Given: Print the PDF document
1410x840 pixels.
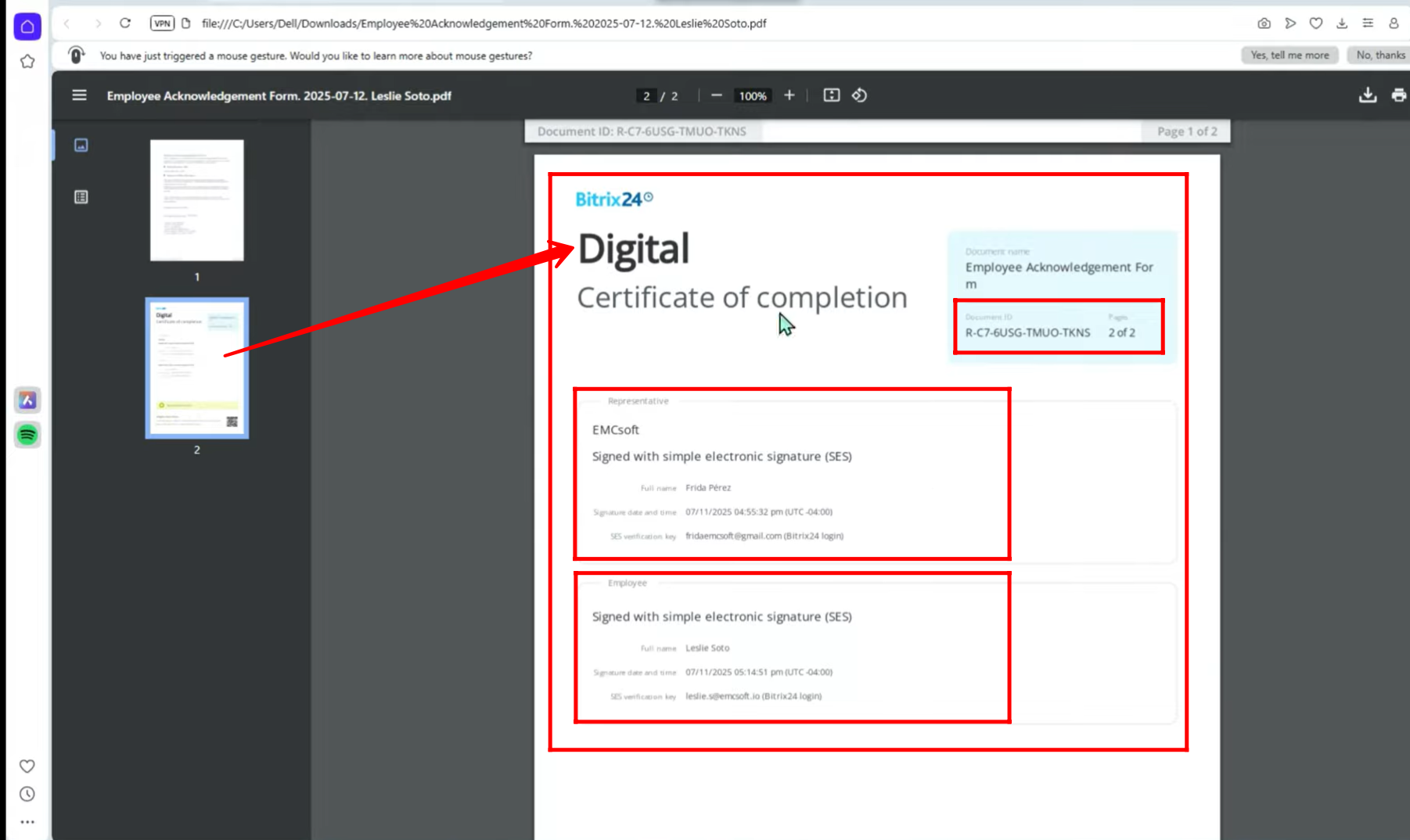Looking at the screenshot, I should pos(1399,95).
